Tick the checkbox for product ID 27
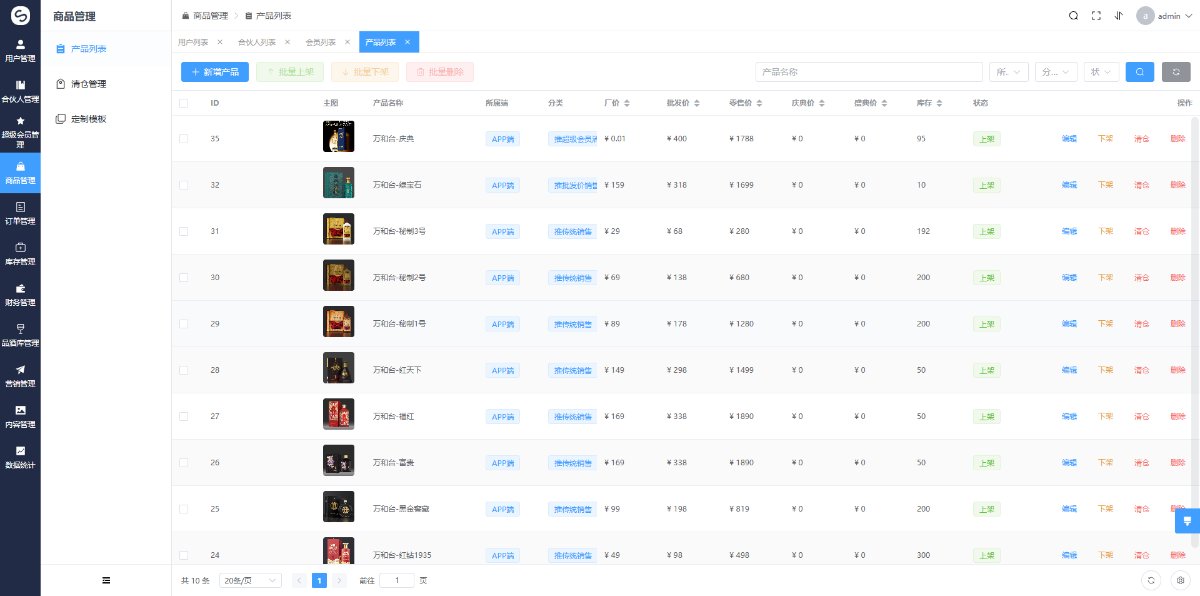The image size is (1200, 596). (x=183, y=416)
